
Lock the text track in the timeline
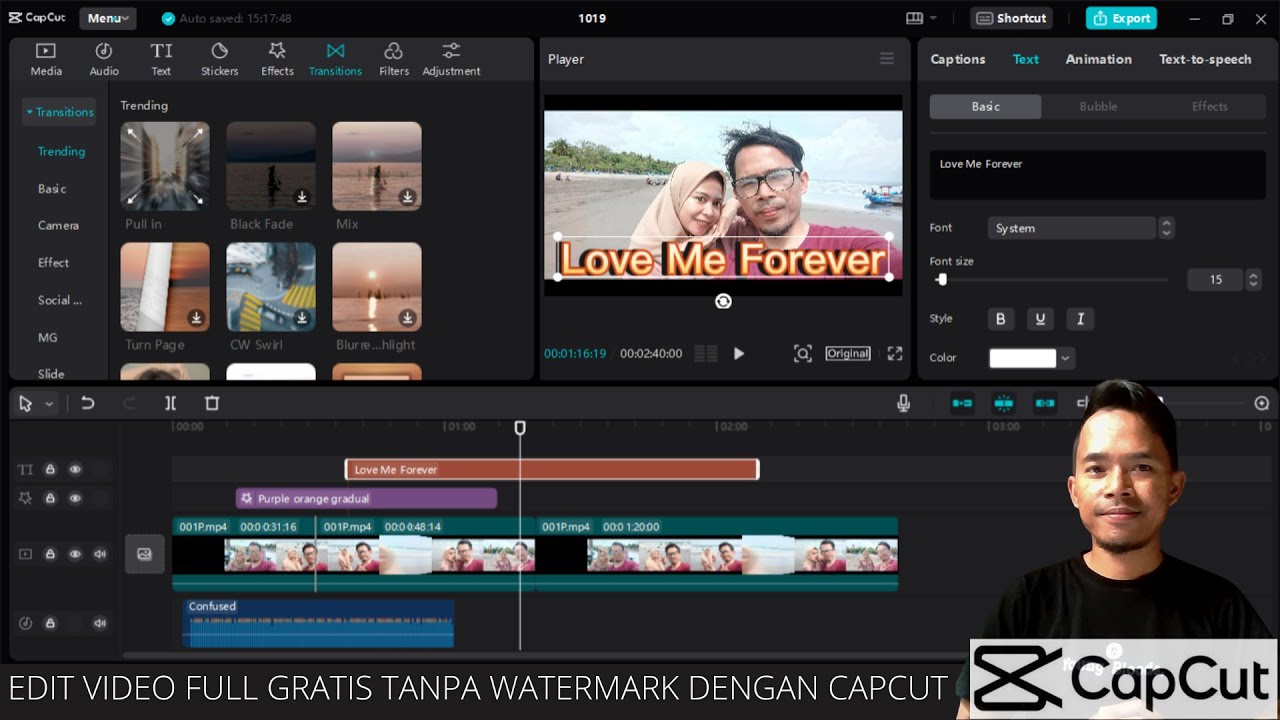[x=50, y=469]
